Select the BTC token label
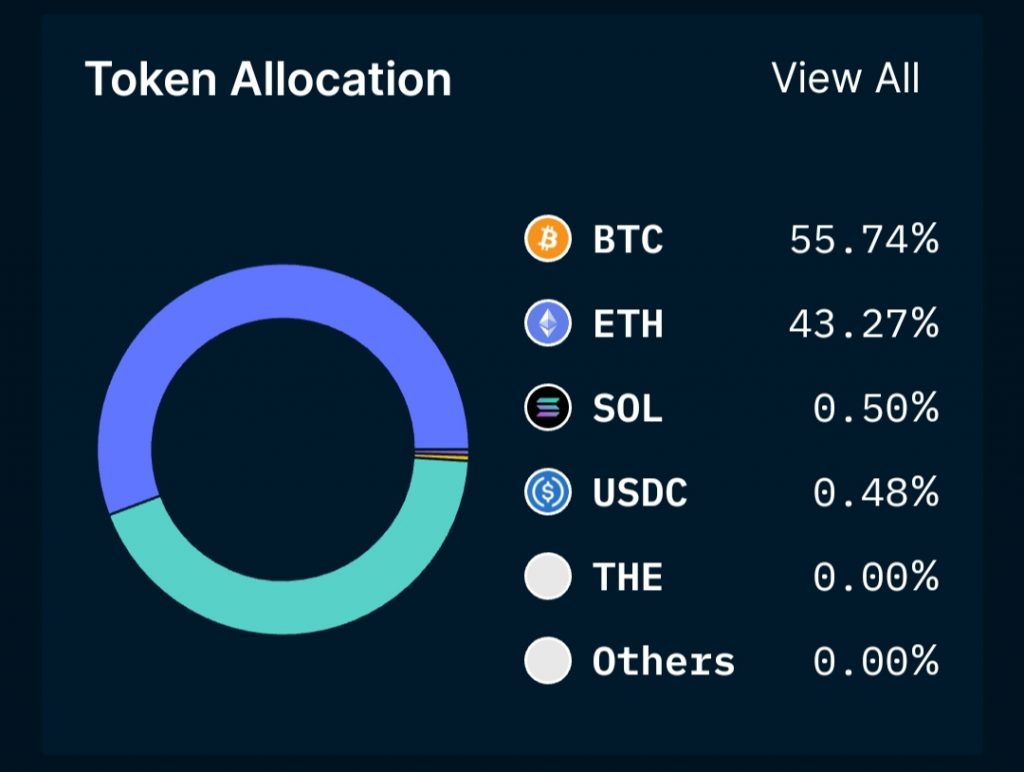Screen dimensions: 1024x772 628,240
